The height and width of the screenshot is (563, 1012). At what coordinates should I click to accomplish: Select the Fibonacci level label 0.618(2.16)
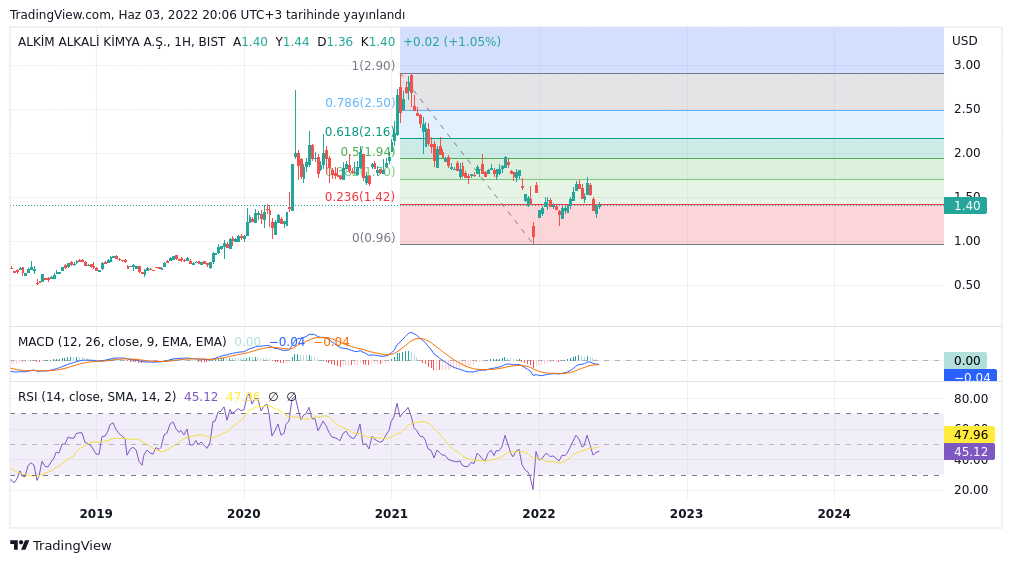[359, 132]
